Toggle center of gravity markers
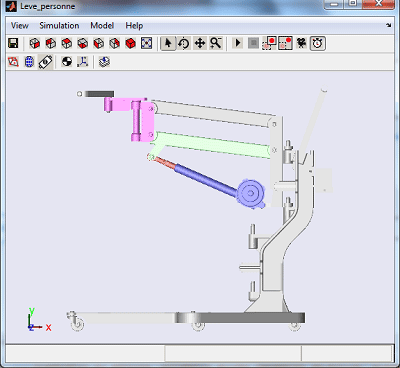400x368 pixels. [67, 62]
